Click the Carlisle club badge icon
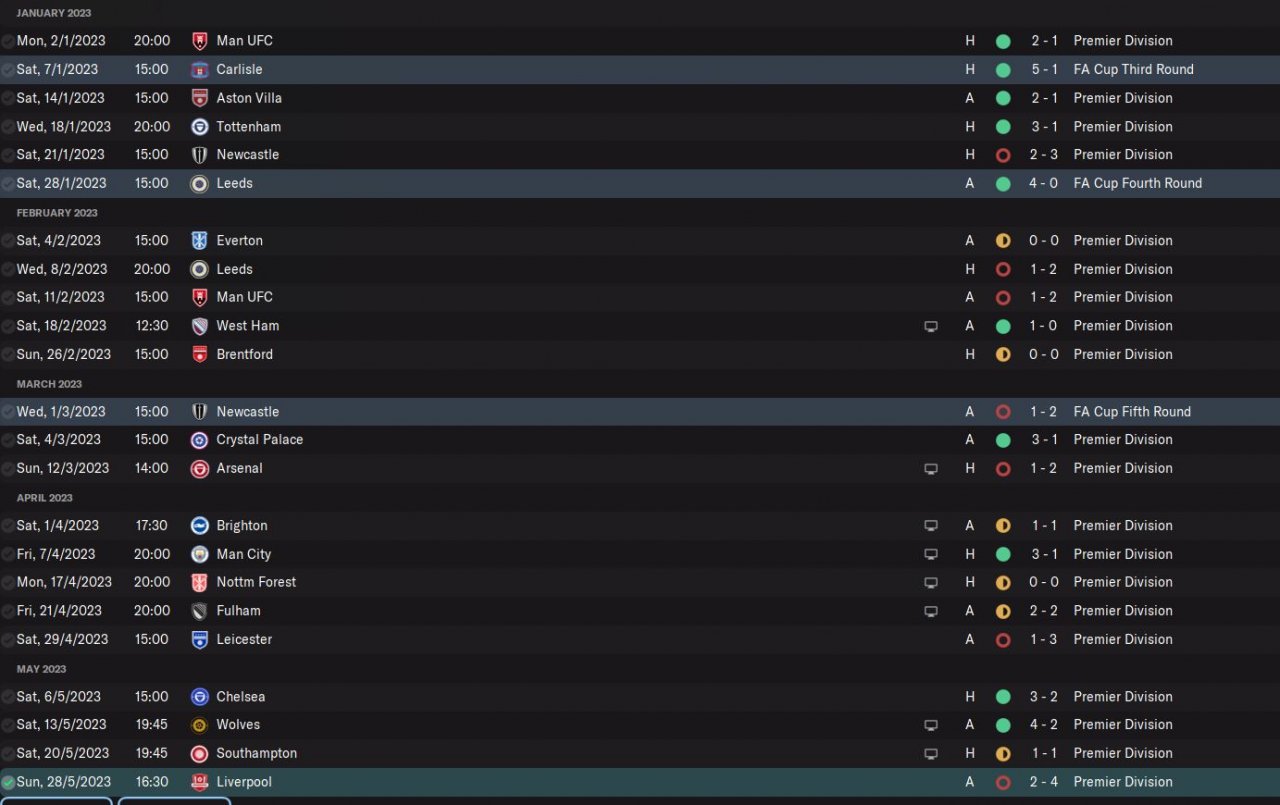Screen dimensions: 1280x805 pyautogui.click(x=199, y=70)
